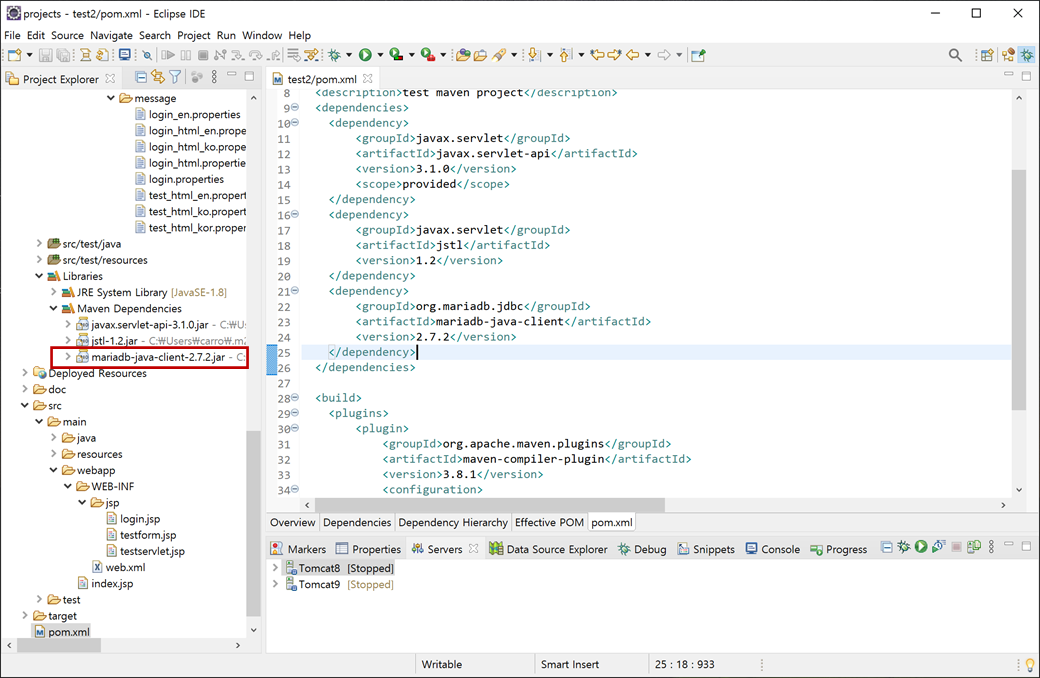Collapse All in Project Explorer
Viewport: 1040px width, 678px height.
141,78
